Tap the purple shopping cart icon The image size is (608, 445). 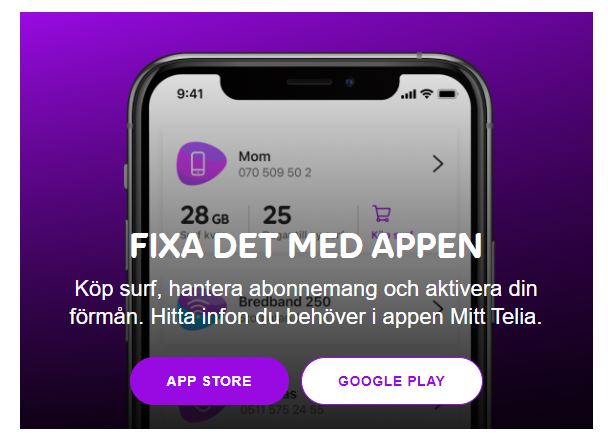click(x=382, y=213)
